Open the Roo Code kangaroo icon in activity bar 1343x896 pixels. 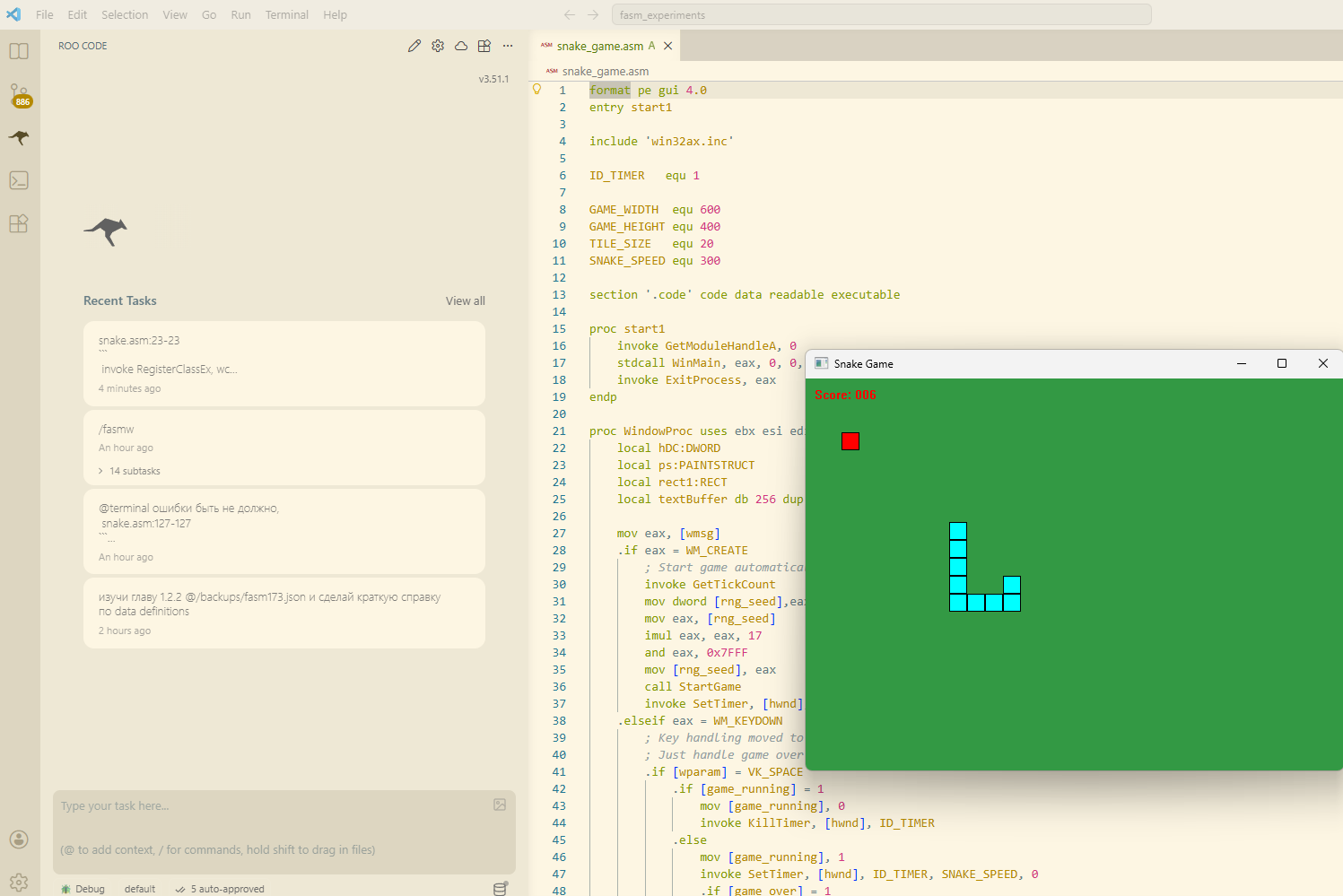(19, 137)
